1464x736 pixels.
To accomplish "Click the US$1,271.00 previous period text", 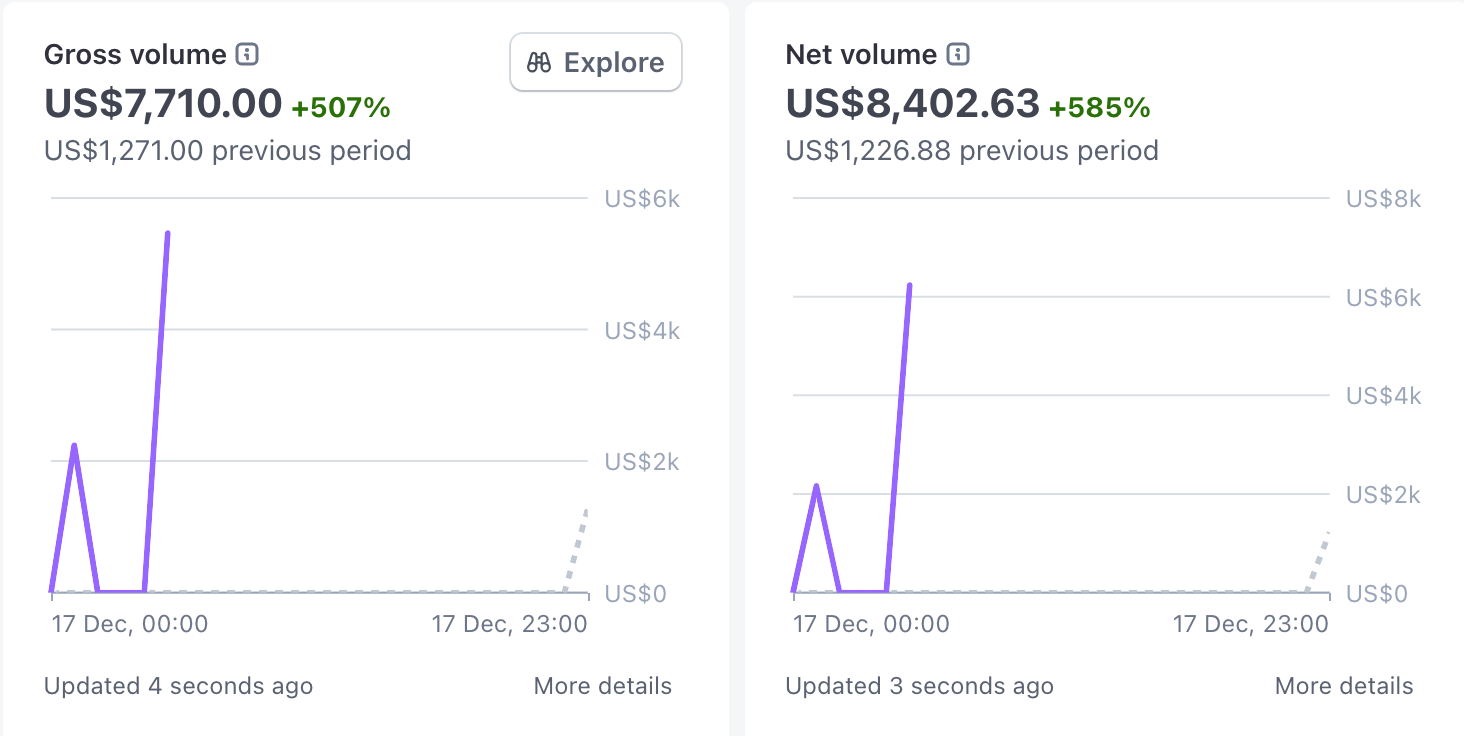I will 227,151.
